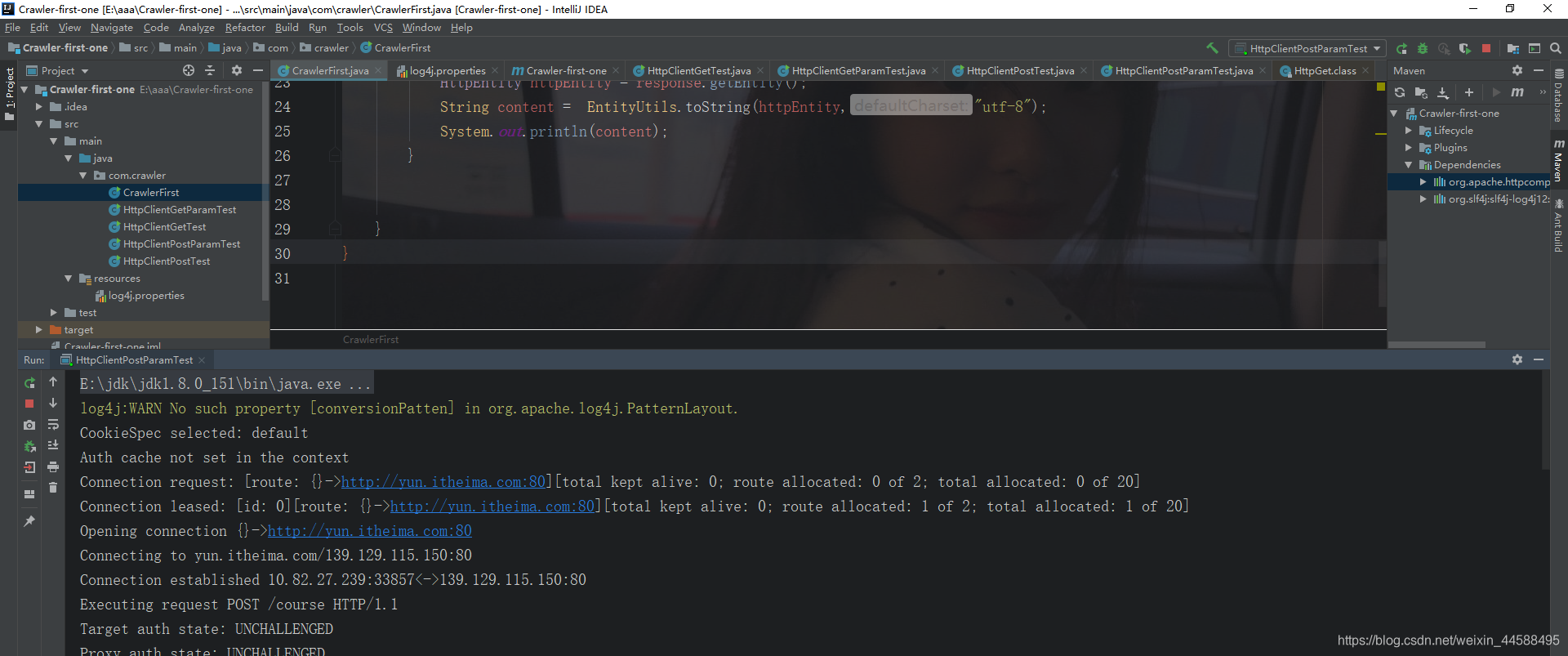
Task: Start debugging with the bug icon
Action: click(x=1422, y=48)
